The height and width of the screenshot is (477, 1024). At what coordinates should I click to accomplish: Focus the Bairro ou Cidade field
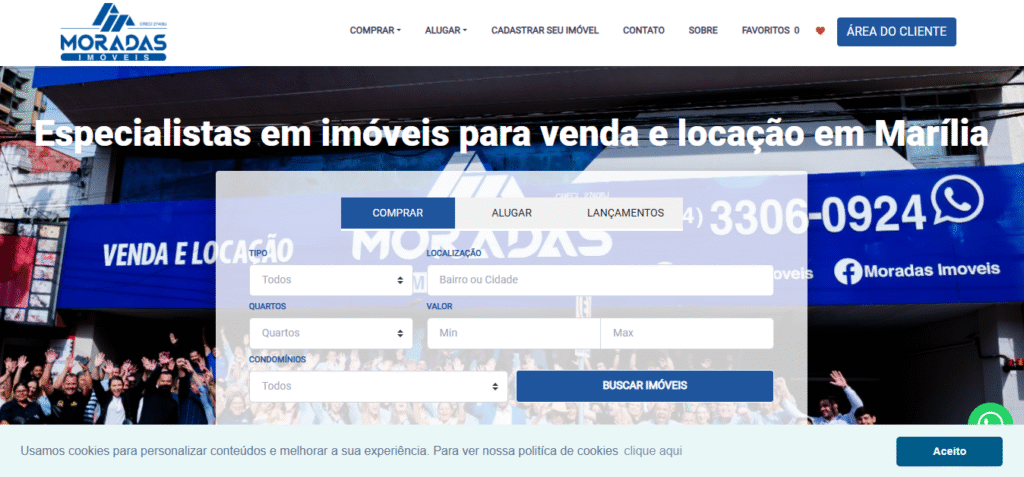[600, 280]
